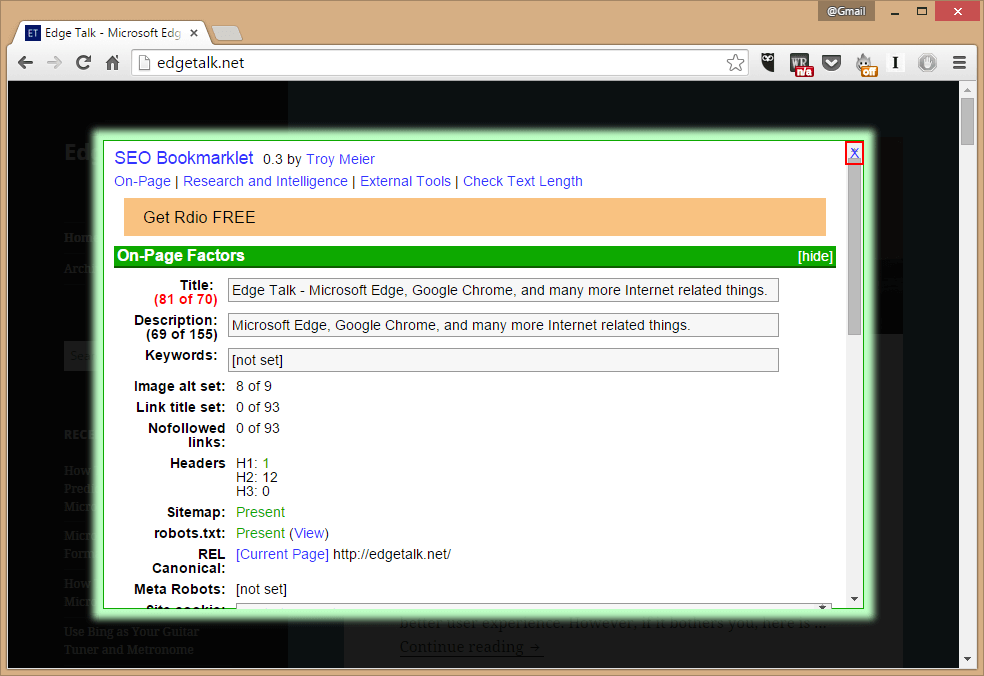Click the '(69 of 155)' description length
This screenshot has height=676, width=984.
pyautogui.click(x=182, y=335)
